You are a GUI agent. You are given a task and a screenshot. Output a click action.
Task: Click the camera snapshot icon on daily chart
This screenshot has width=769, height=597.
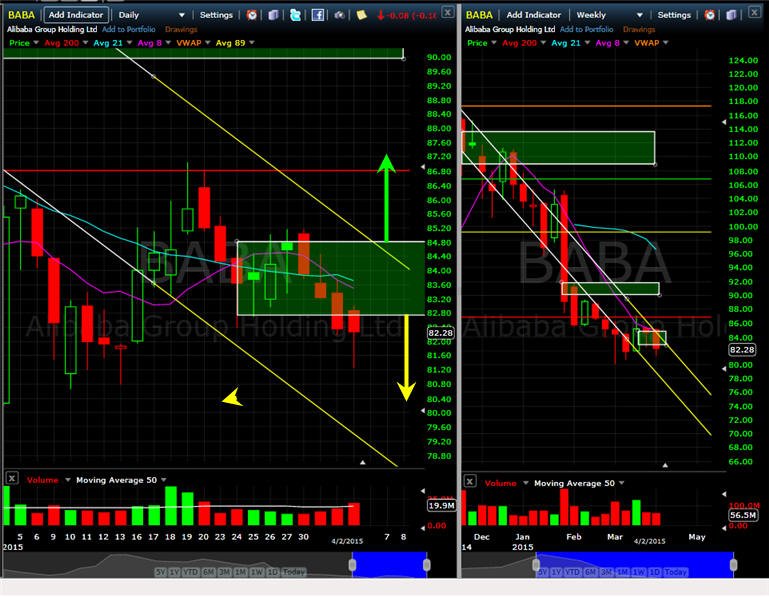pos(339,15)
